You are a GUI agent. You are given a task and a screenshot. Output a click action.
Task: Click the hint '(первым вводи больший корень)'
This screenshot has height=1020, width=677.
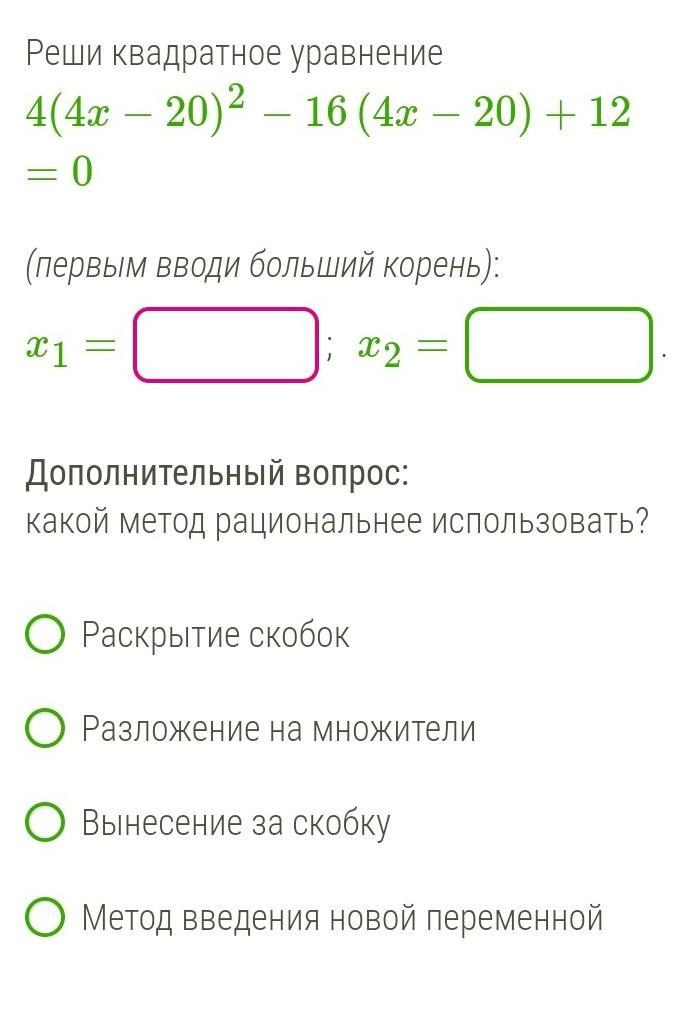click(262, 265)
